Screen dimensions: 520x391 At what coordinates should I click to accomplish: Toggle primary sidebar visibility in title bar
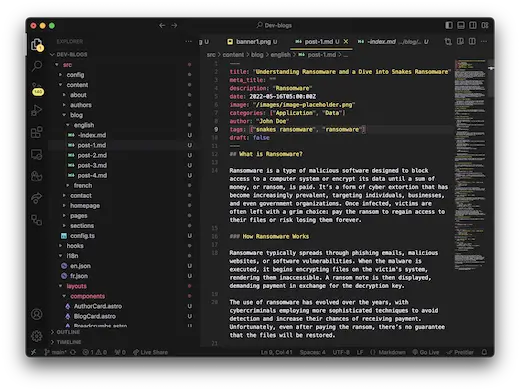449,25
